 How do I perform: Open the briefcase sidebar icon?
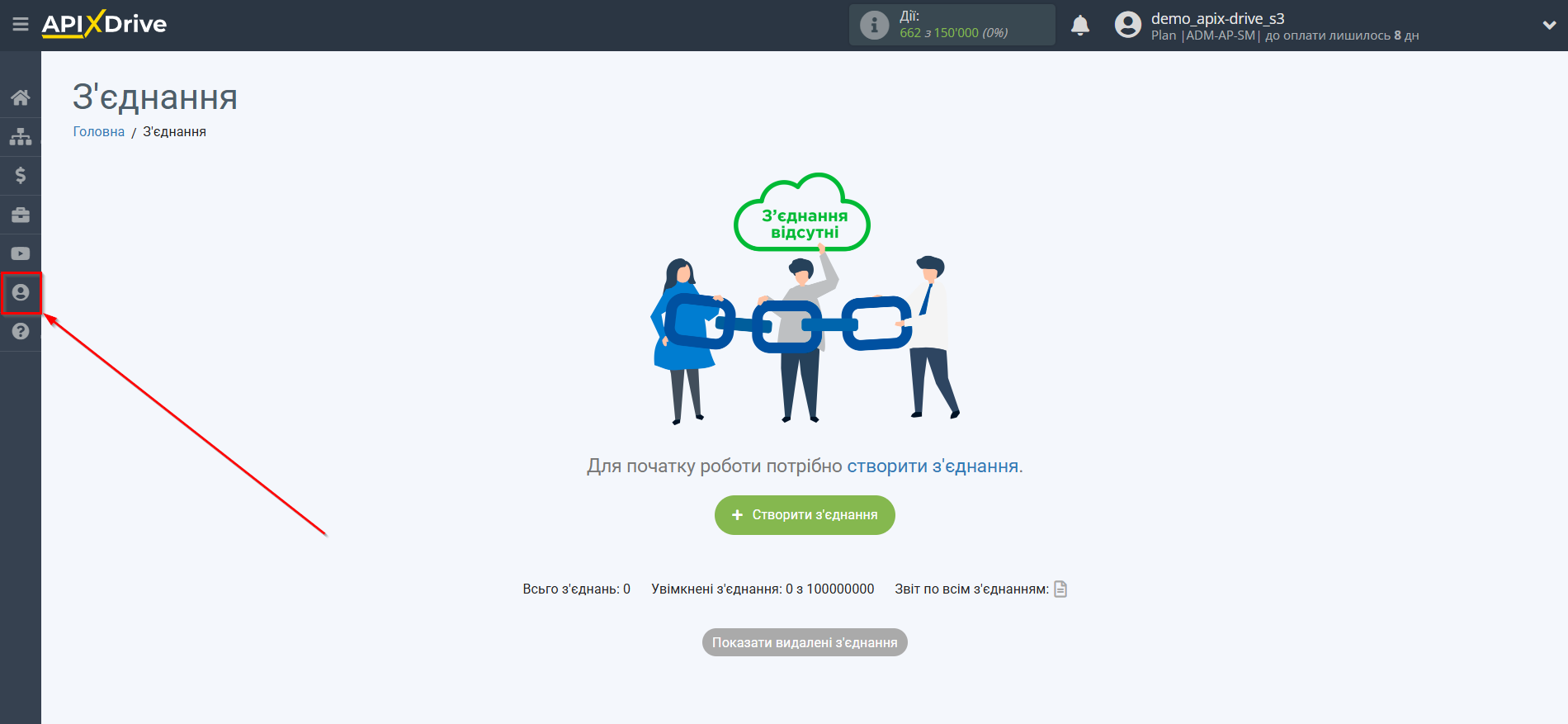[x=21, y=215]
